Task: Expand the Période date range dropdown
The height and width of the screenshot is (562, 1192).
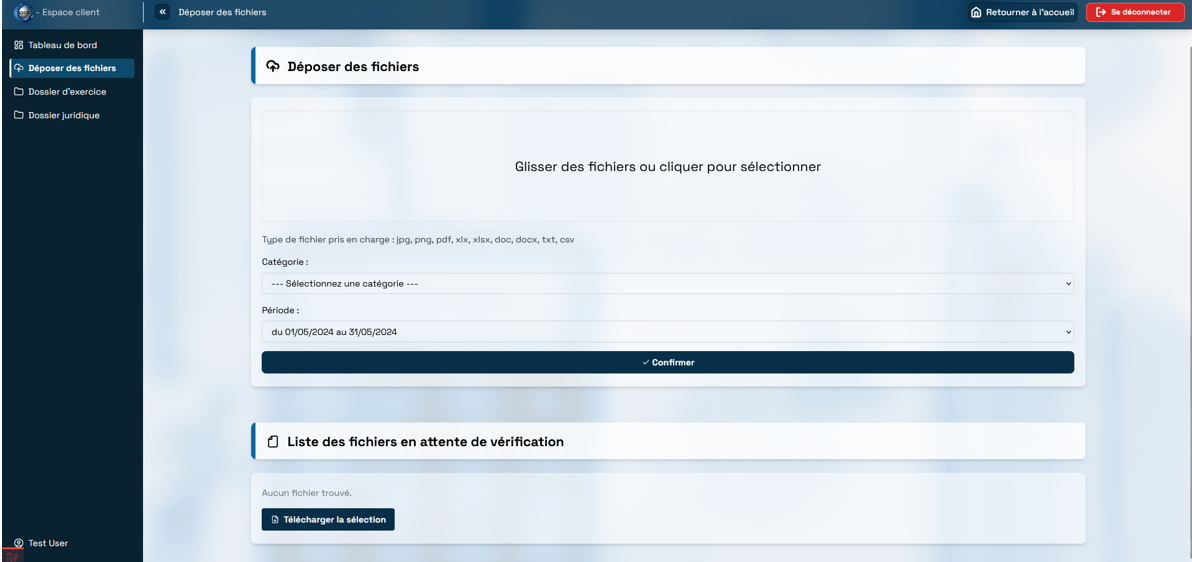Action: click(x=667, y=332)
